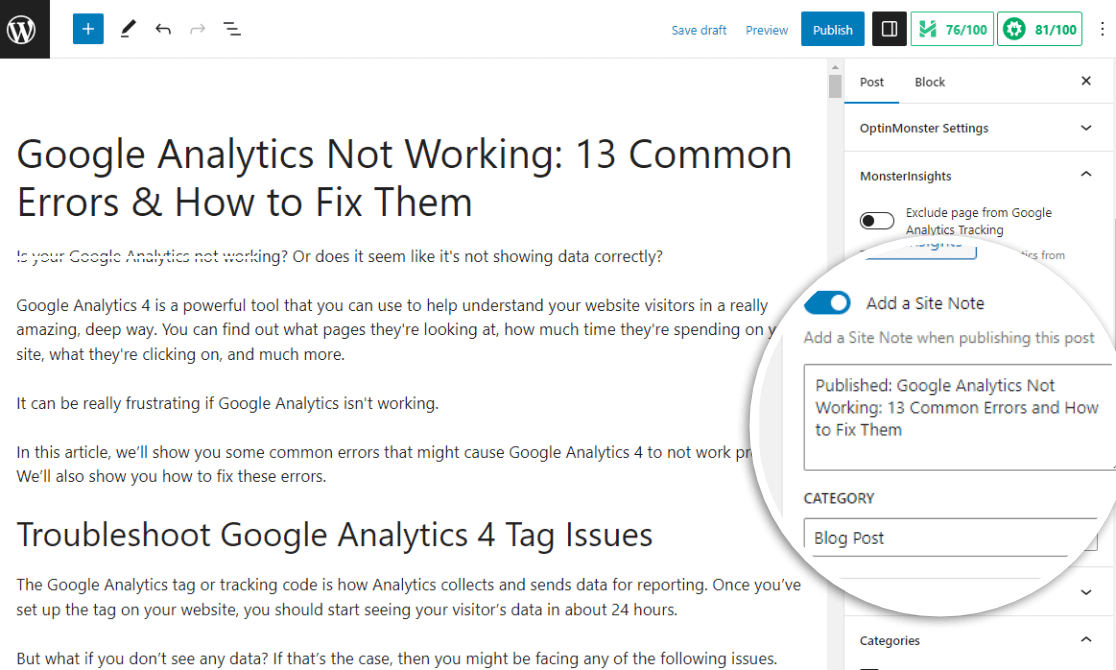This screenshot has width=1116, height=670.
Task: Turn off the Add a Site Note toggle
Action: 828,303
